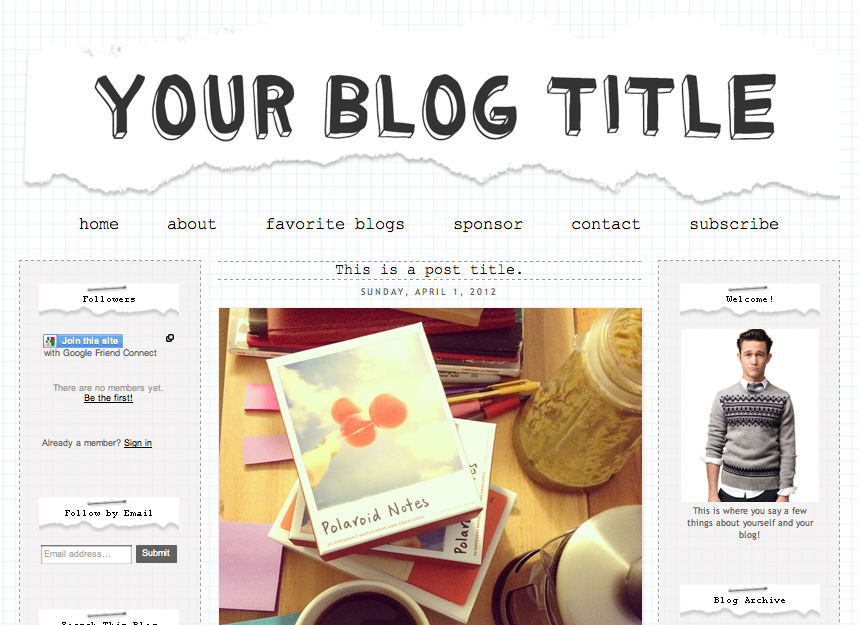Open the contact page link
859x625 pixels.
click(605, 224)
